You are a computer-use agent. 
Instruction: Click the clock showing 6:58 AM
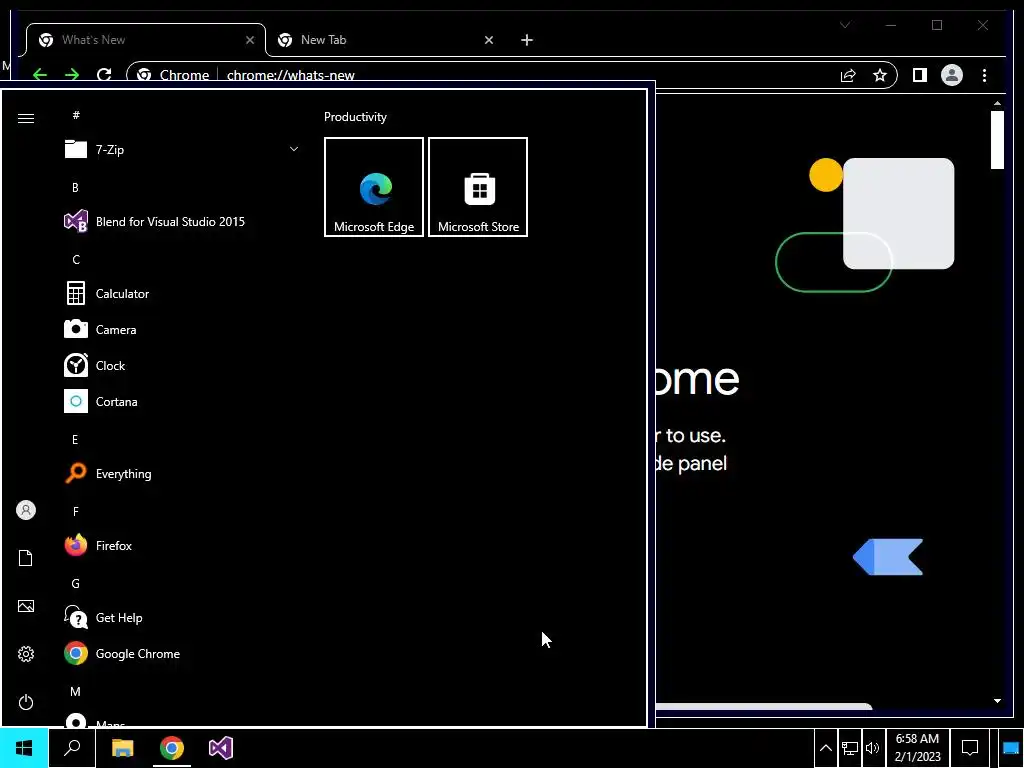(x=917, y=748)
